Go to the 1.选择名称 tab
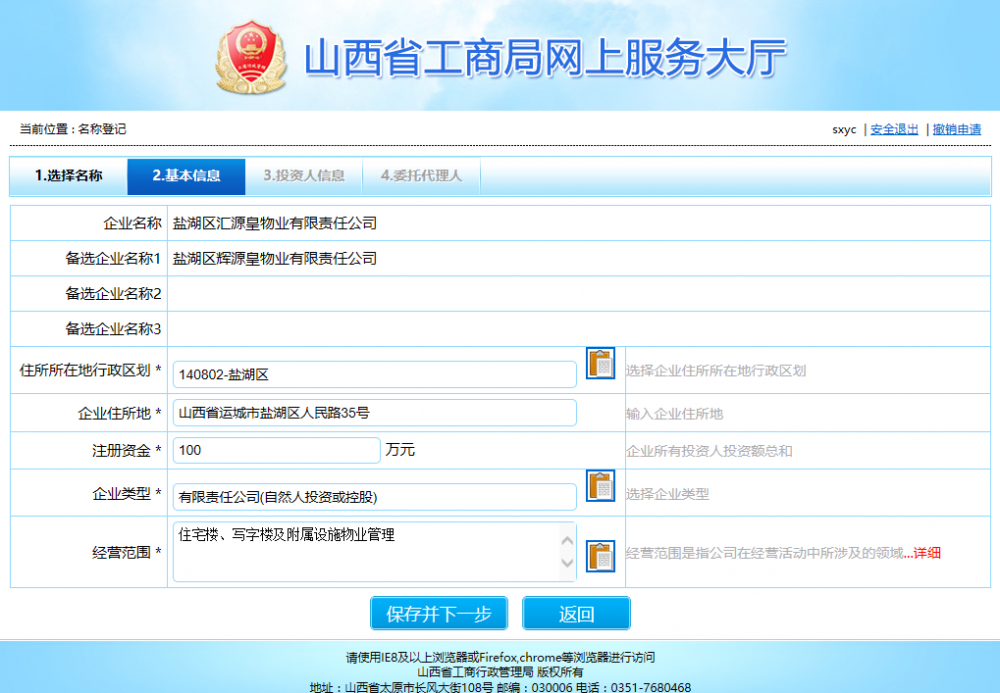 pyautogui.click(x=68, y=176)
